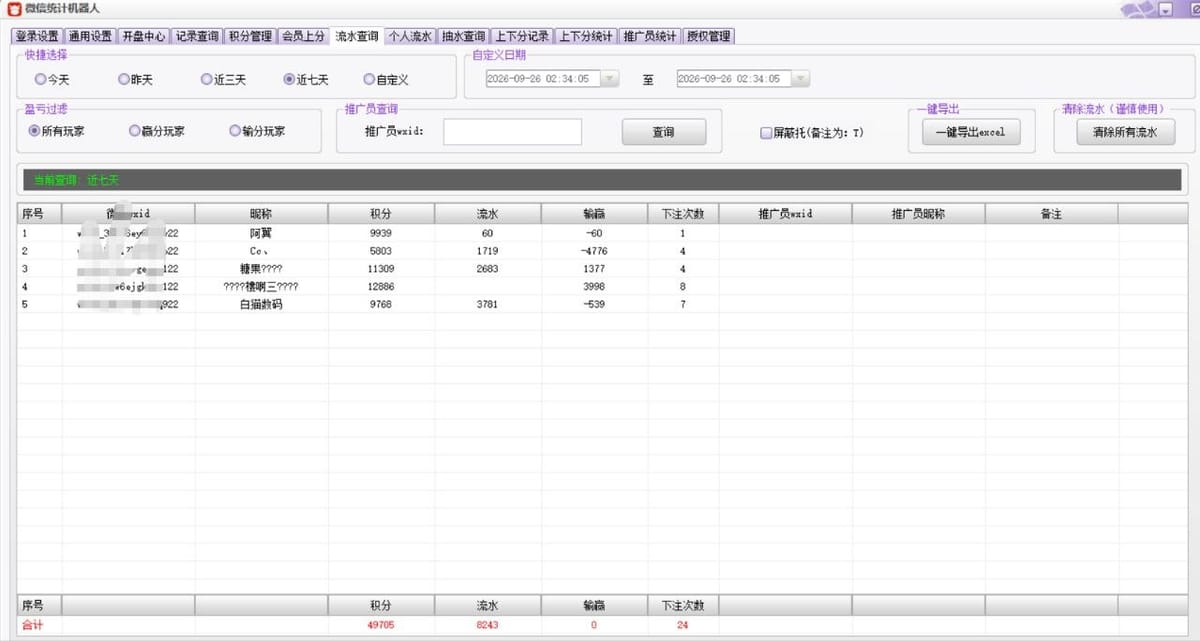Go to the 上下分统计 tab
1200x641 pixels.
click(585, 36)
